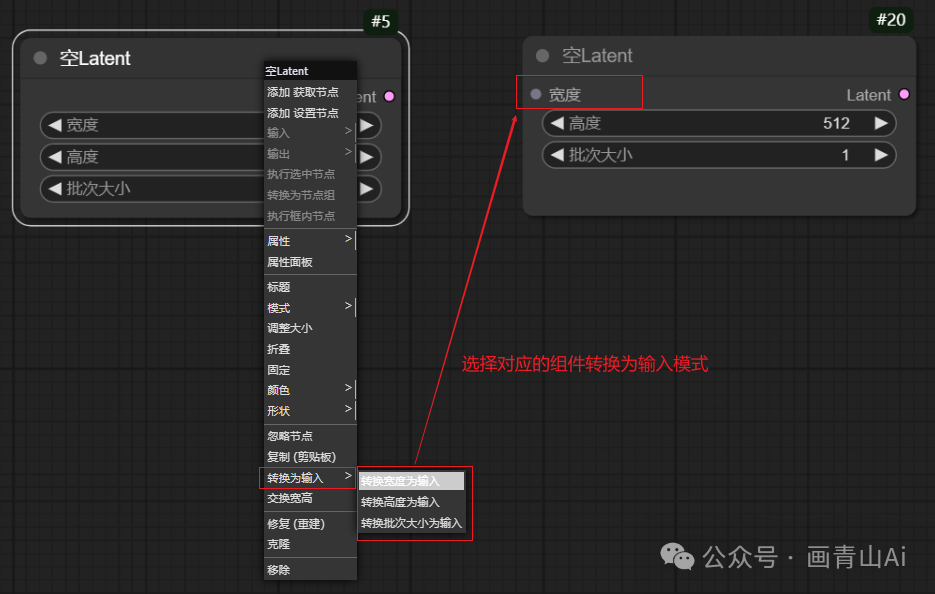Expand the 模式 submenu
The height and width of the screenshot is (594, 935).
(x=310, y=308)
